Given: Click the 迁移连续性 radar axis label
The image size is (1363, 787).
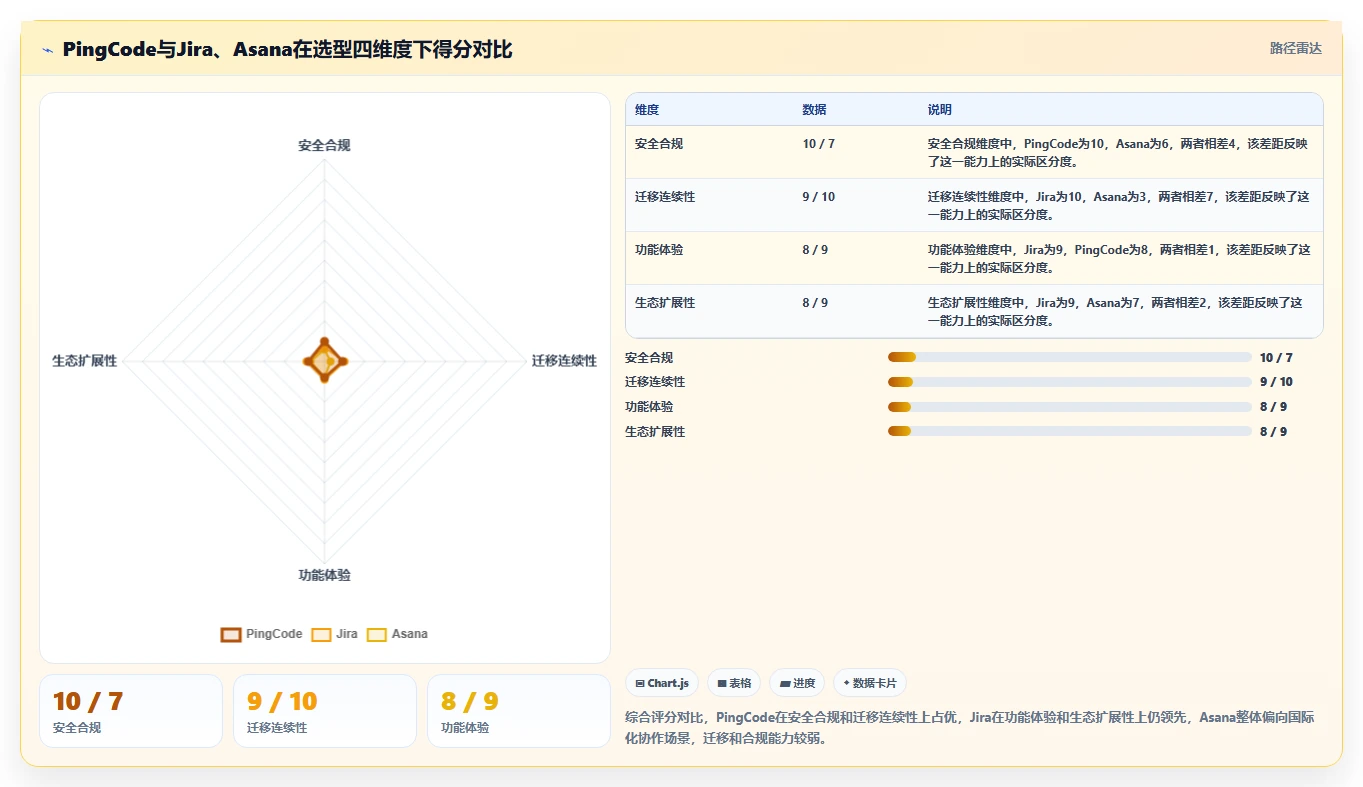Looking at the screenshot, I should [x=564, y=361].
